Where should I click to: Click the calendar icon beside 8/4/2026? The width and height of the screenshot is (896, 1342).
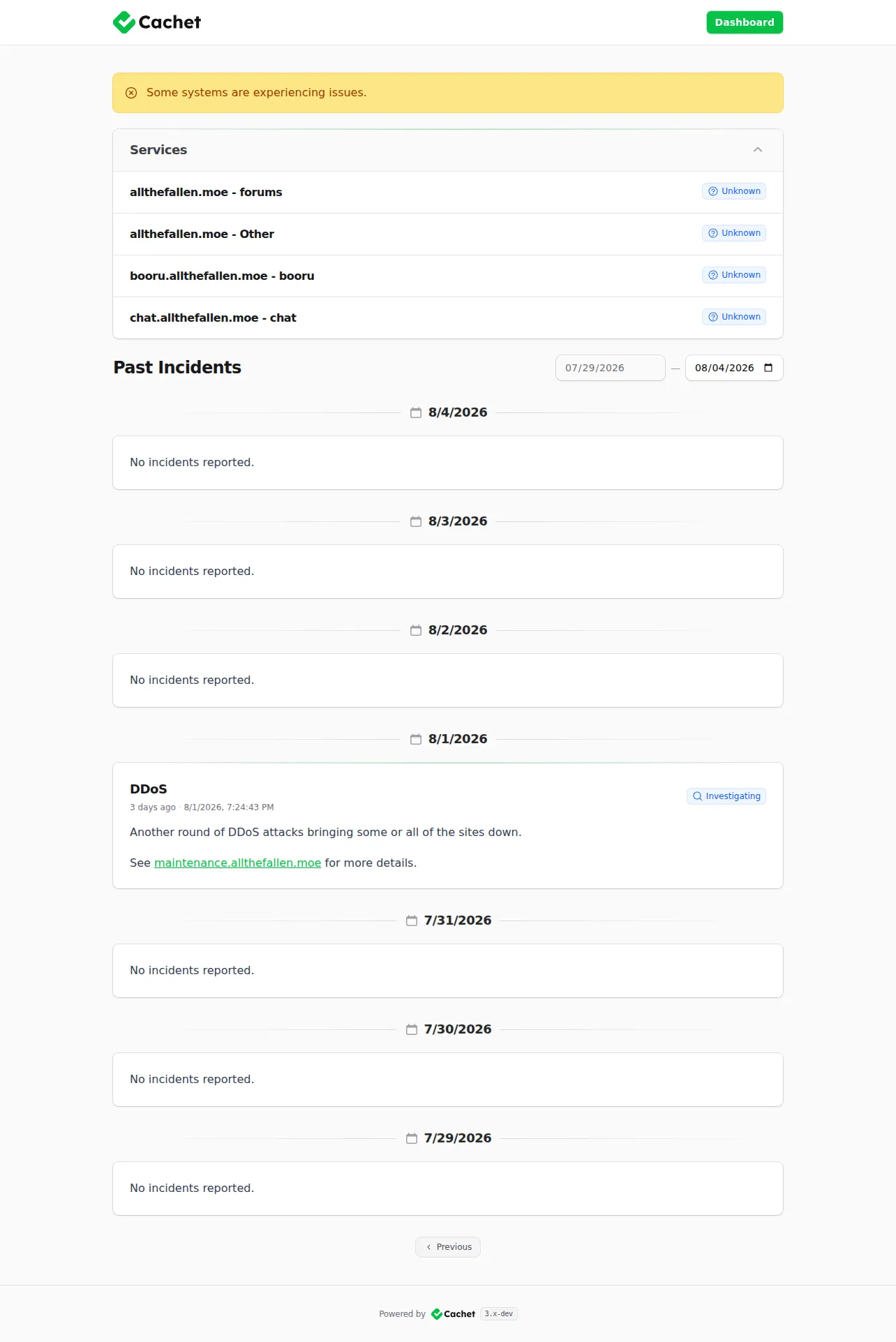pos(416,412)
